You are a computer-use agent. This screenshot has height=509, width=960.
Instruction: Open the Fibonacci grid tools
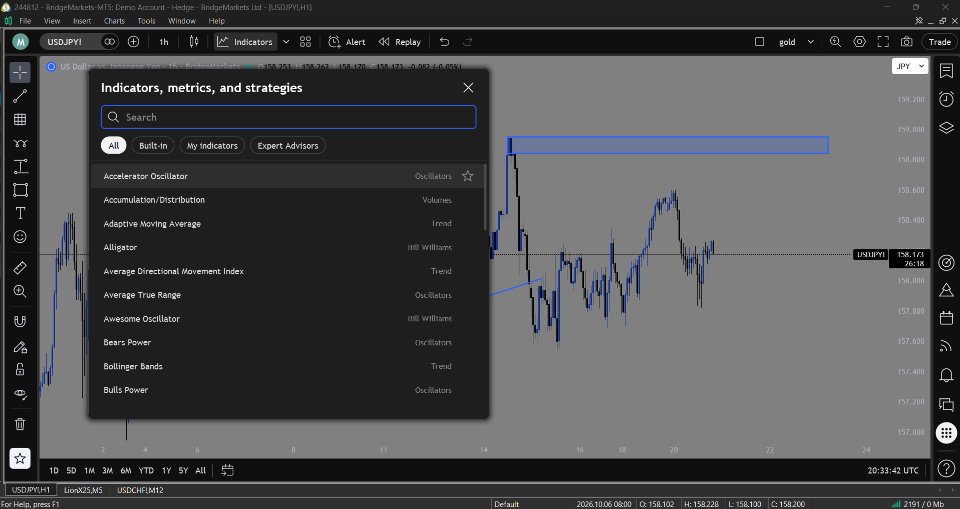coord(20,119)
